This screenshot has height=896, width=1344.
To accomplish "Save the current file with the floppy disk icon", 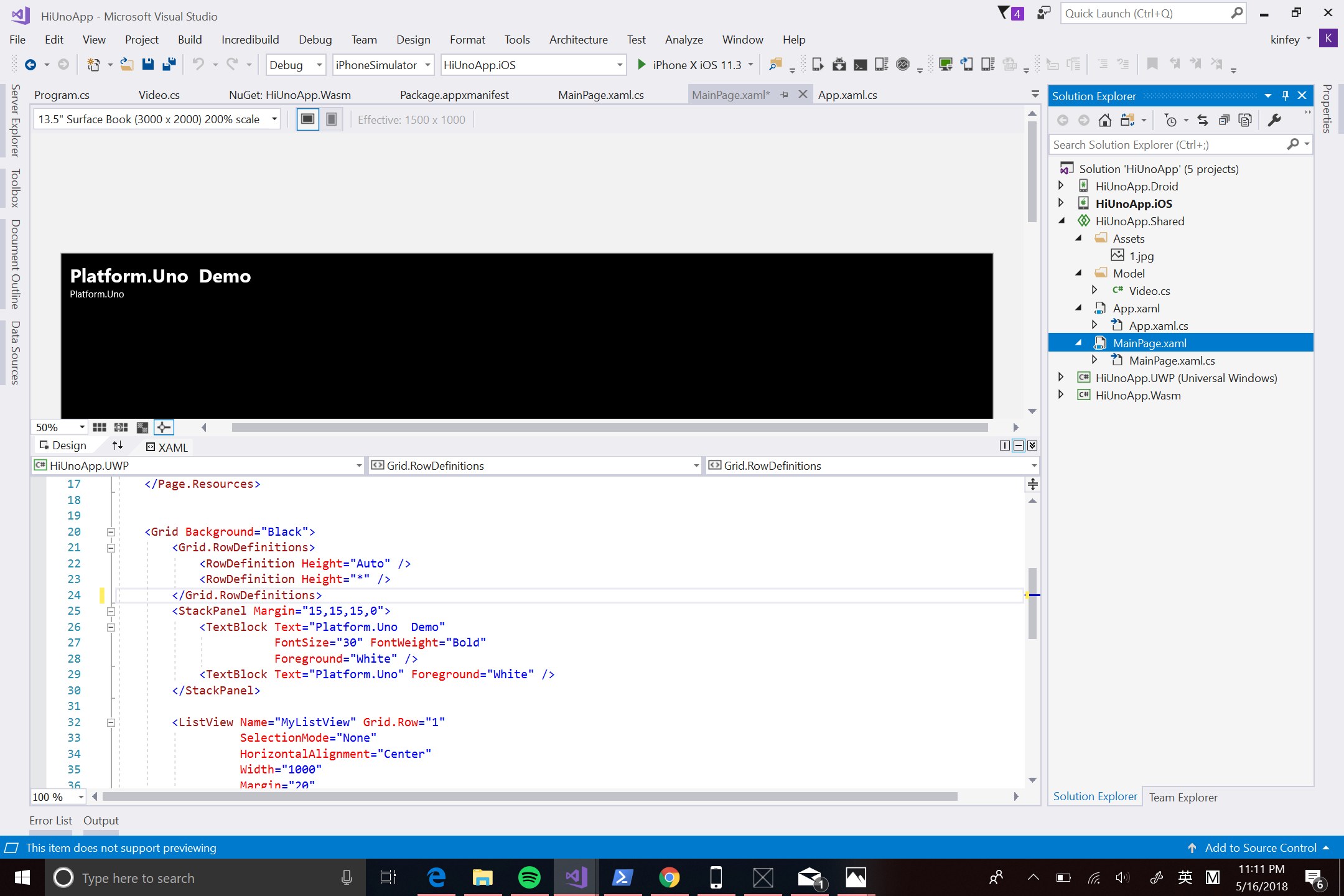I will (x=148, y=65).
